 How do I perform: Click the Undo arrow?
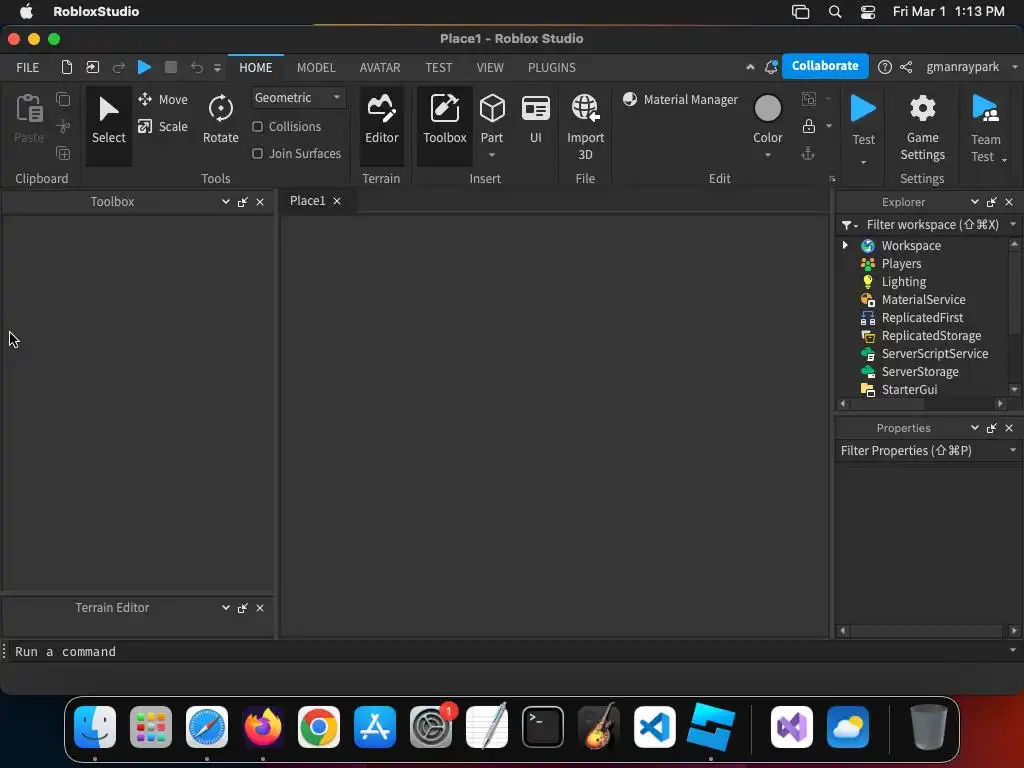click(197, 67)
